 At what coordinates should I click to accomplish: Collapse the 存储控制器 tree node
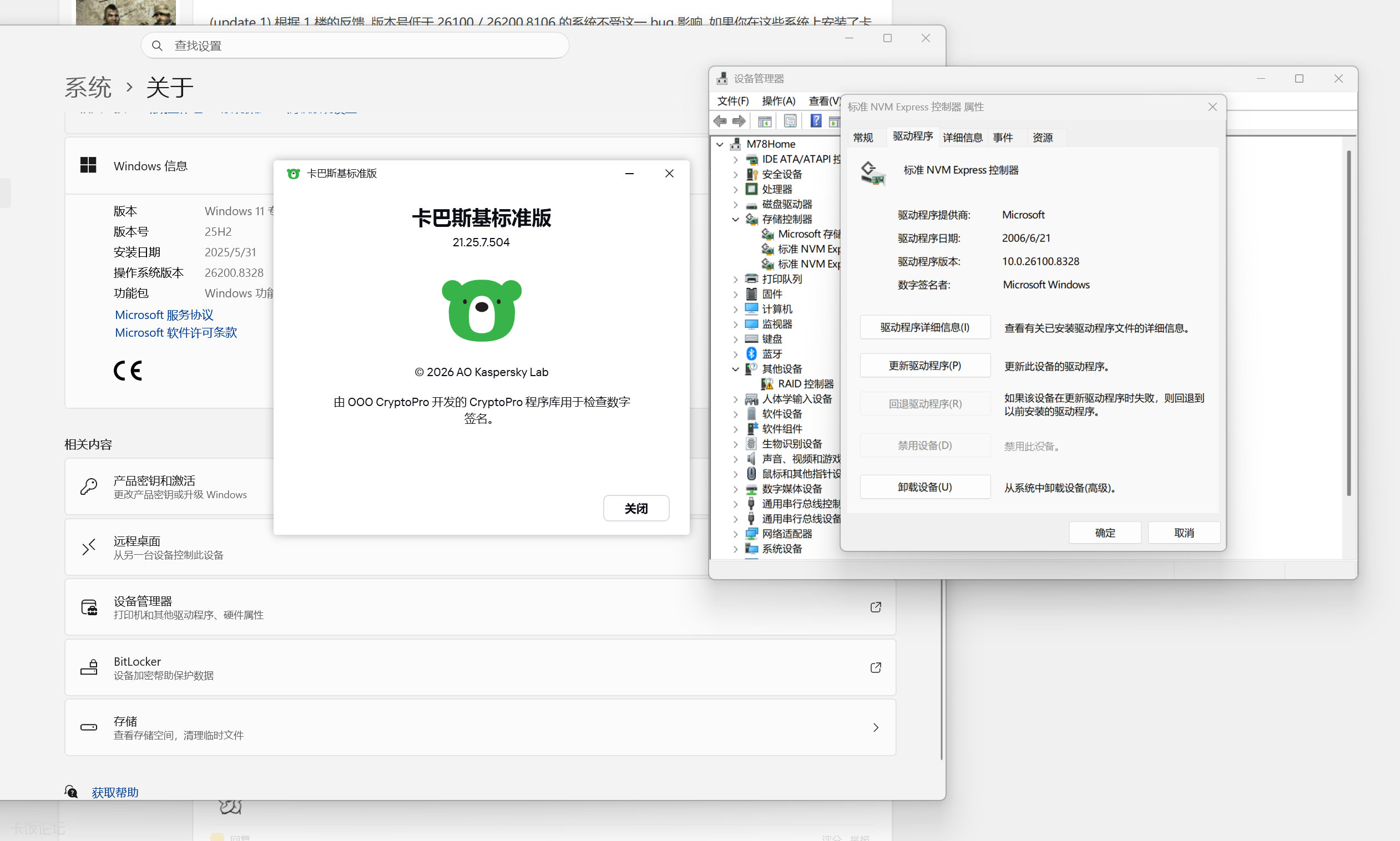736,219
